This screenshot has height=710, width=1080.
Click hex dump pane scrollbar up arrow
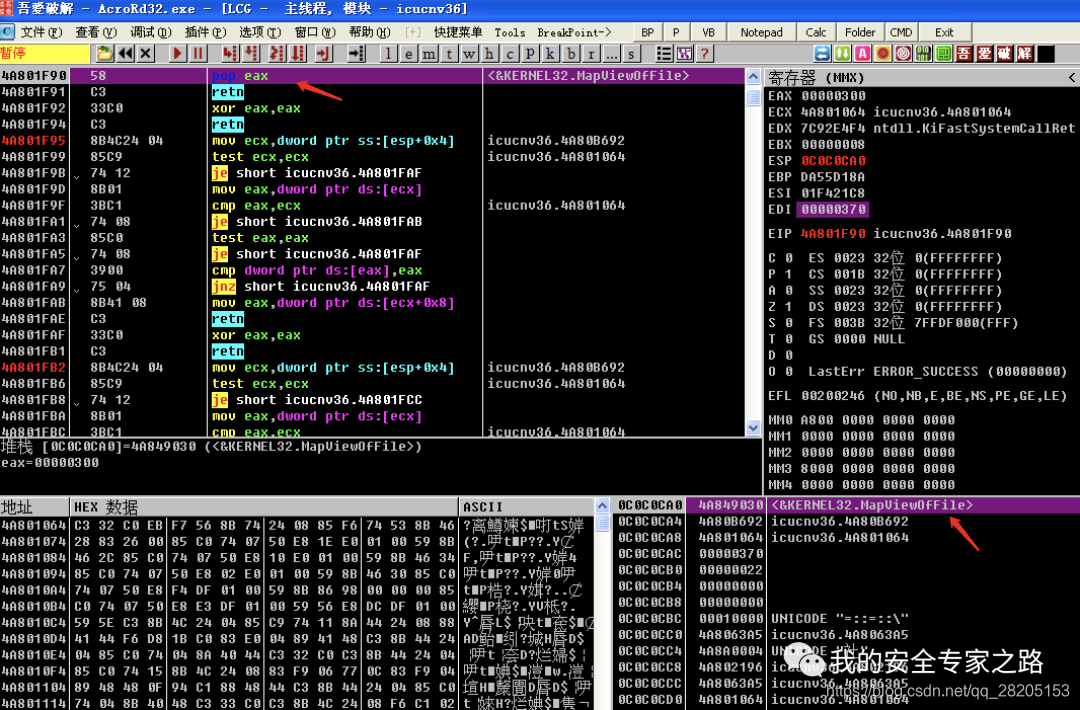pos(602,506)
